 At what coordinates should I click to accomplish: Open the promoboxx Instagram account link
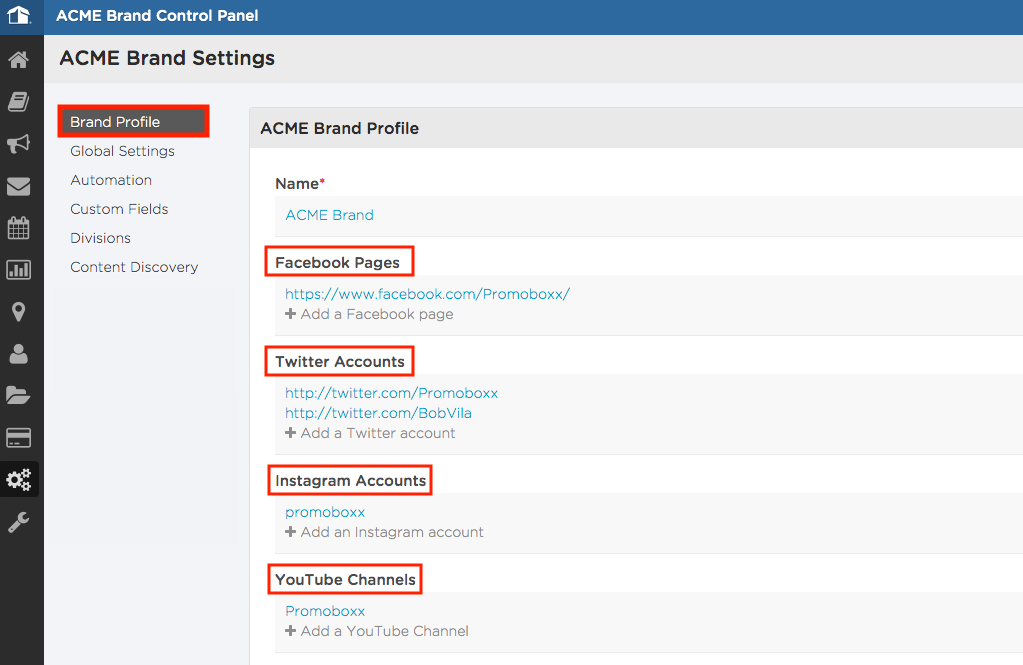(325, 512)
